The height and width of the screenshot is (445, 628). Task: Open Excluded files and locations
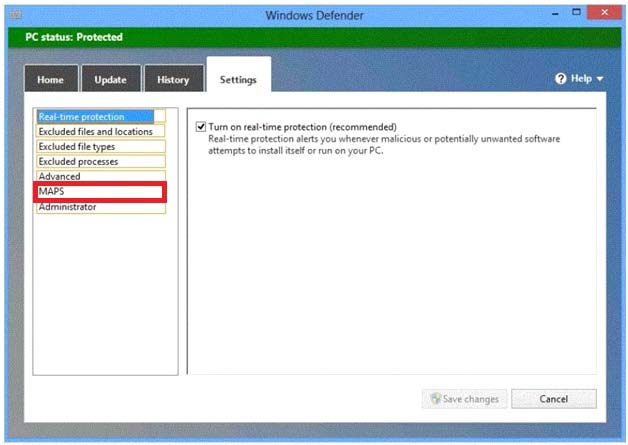click(100, 131)
